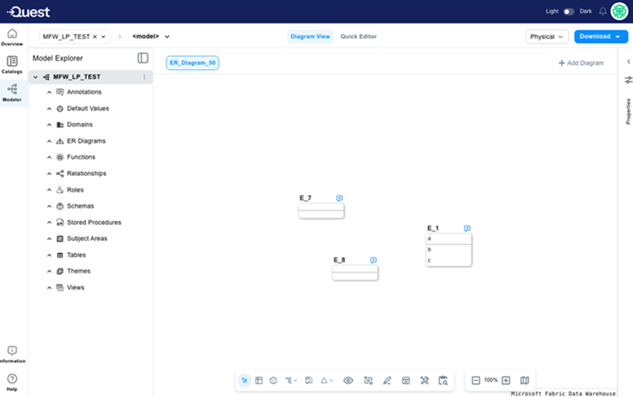Open the vertical Properties tab
The height and width of the screenshot is (397, 633).
click(628, 111)
